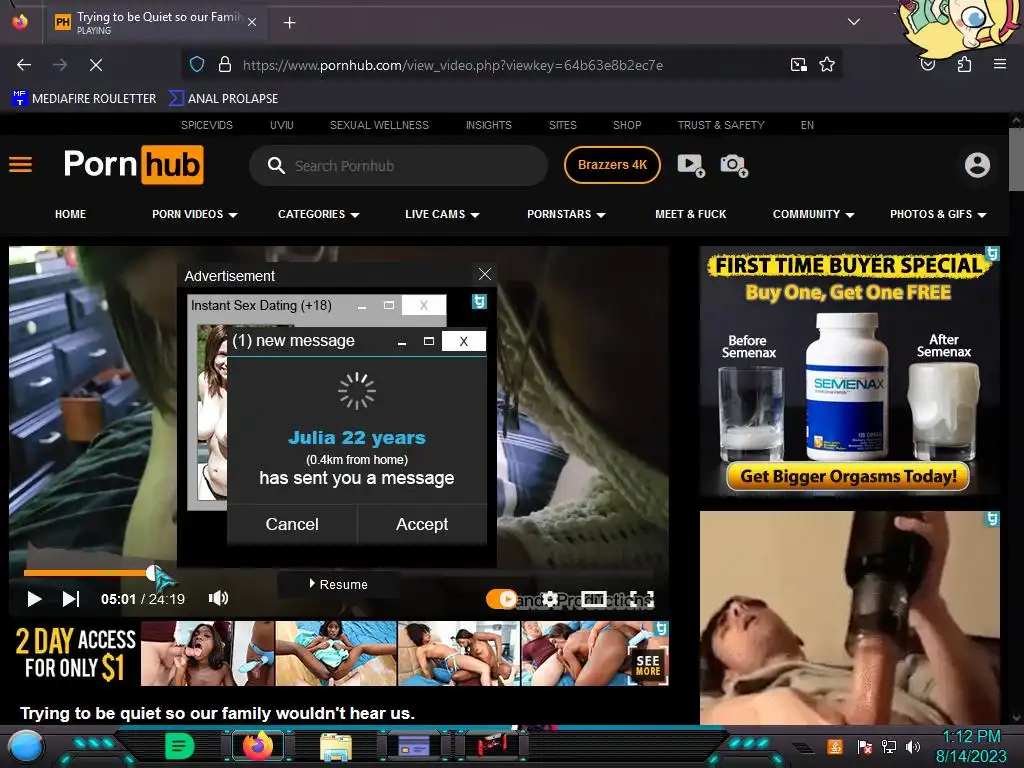Play the video
This screenshot has width=1024, height=768.
click(34, 599)
